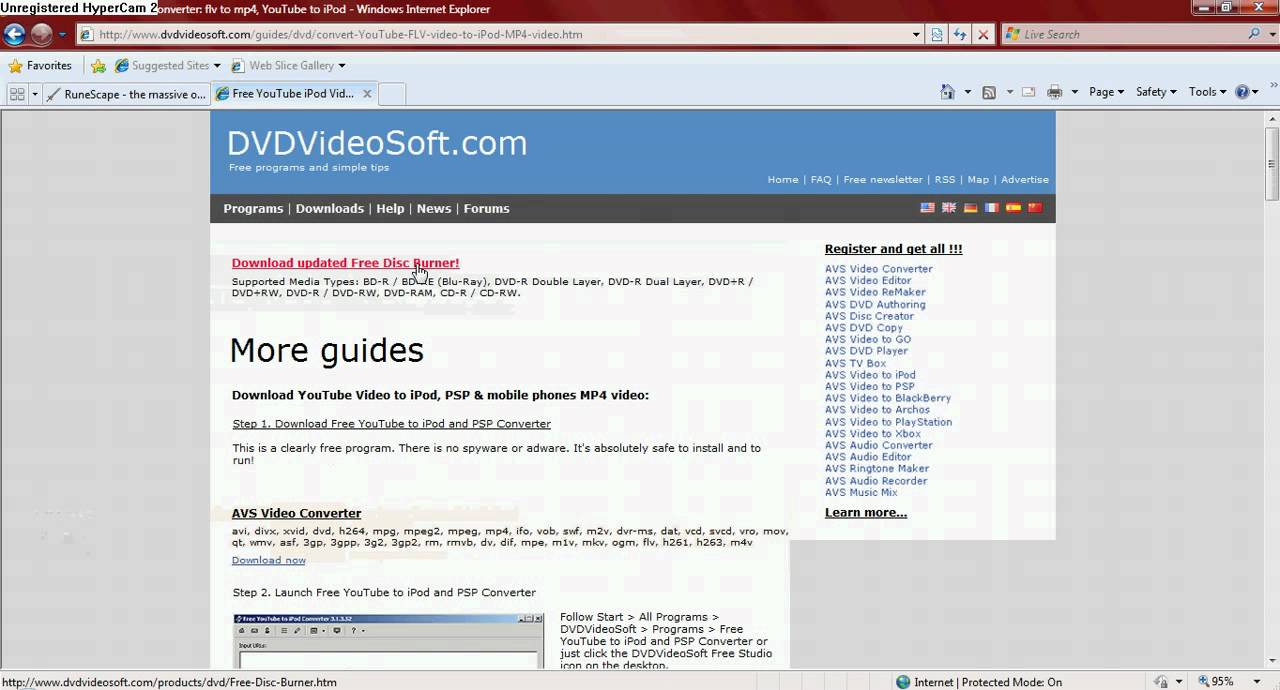Click the Home icon in command bar
This screenshot has height=690, width=1280.
click(947, 92)
